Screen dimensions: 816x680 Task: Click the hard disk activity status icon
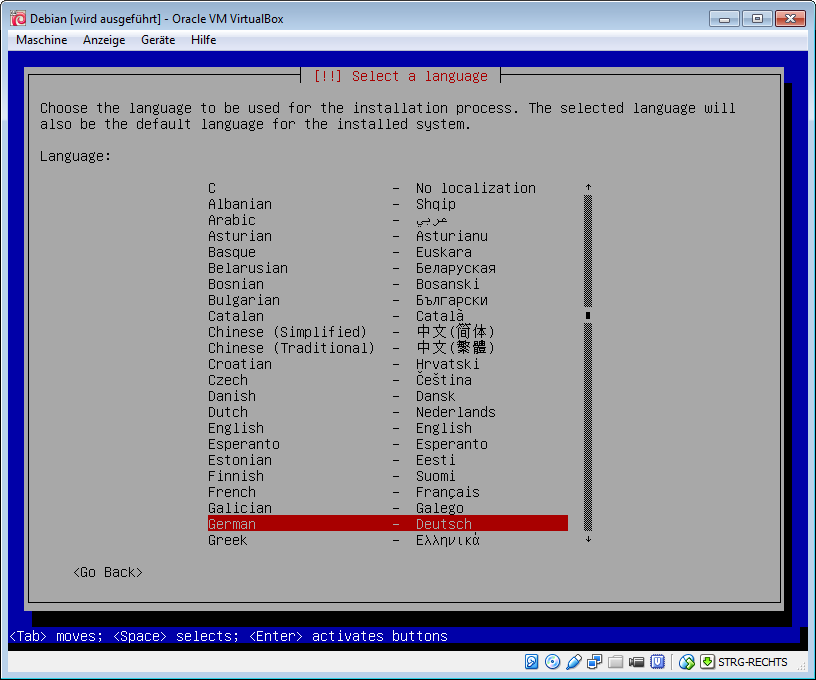coord(531,662)
